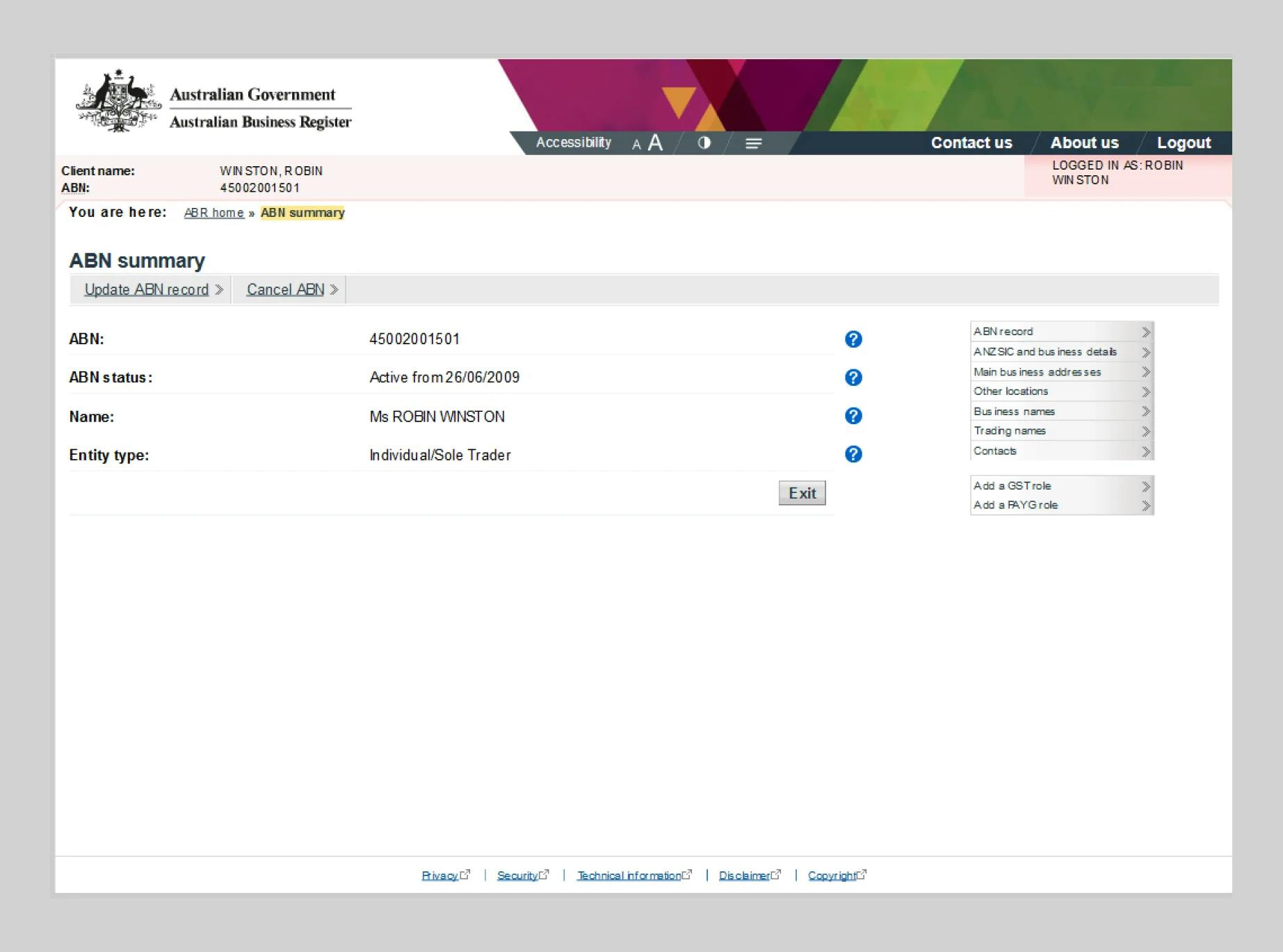The height and width of the screenshot is (952, 1283).
Task: Click Cancel ABN option
Action: (x=285, y=289)
